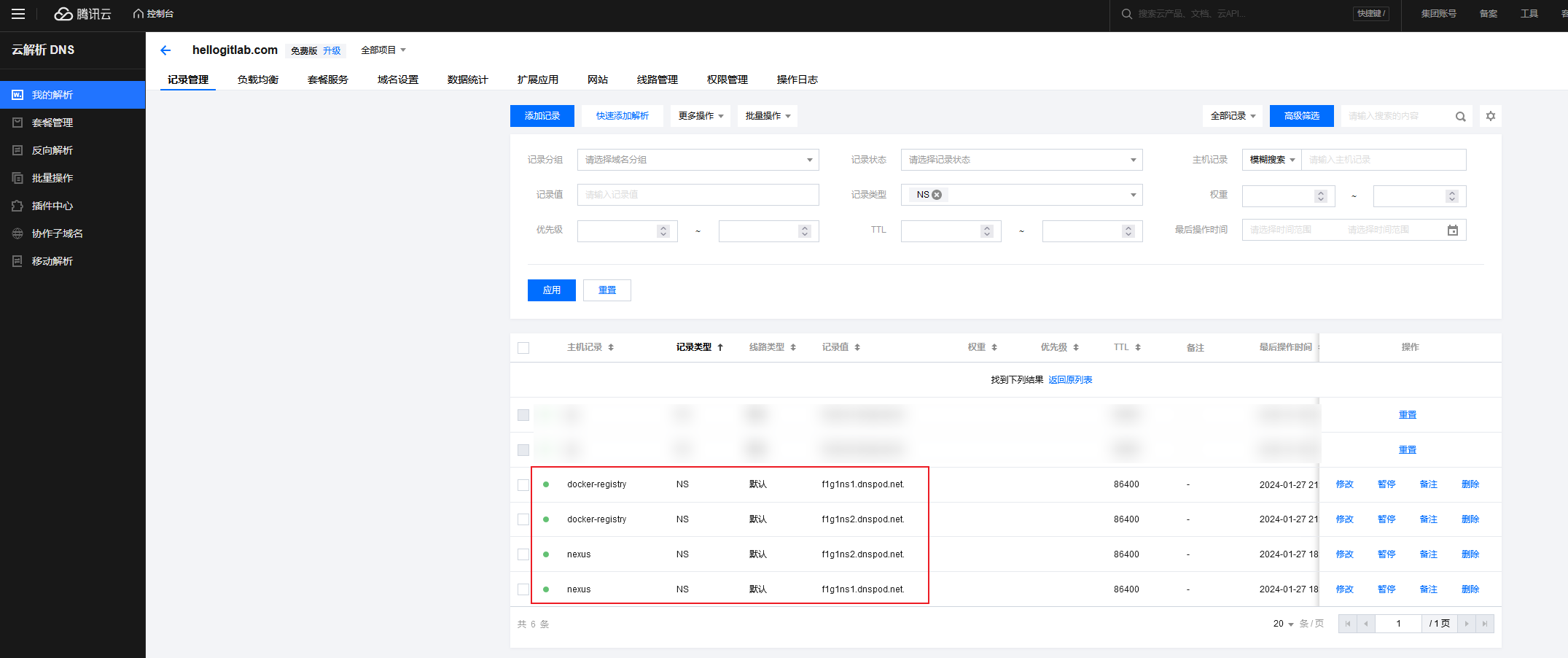Screen dimensions: 1568x658
Task: Check docker-registry f1g1ns1 row checkbox
Action: point(523,485)
